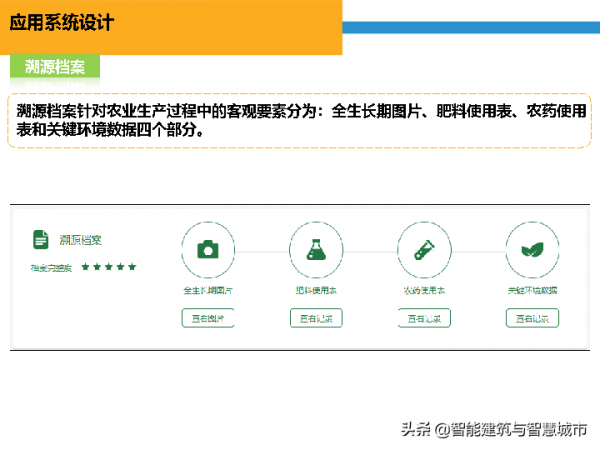Select the green 溯源档案 tab label
Viewport: 600px width, 450px height.
[x=55, y=67]
